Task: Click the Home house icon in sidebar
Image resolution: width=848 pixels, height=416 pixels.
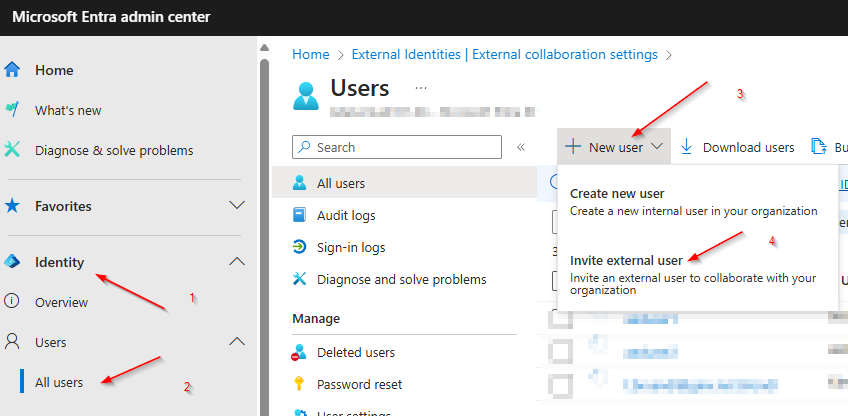Action: pyautogui.click(x=12, y=70)
